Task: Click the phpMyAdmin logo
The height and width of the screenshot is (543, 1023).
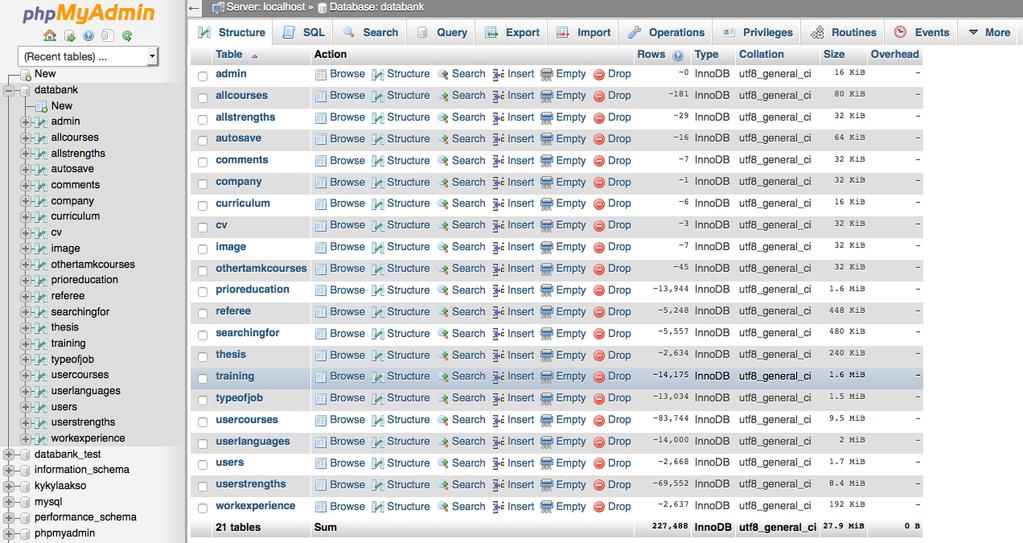Action: click(89, 14)
